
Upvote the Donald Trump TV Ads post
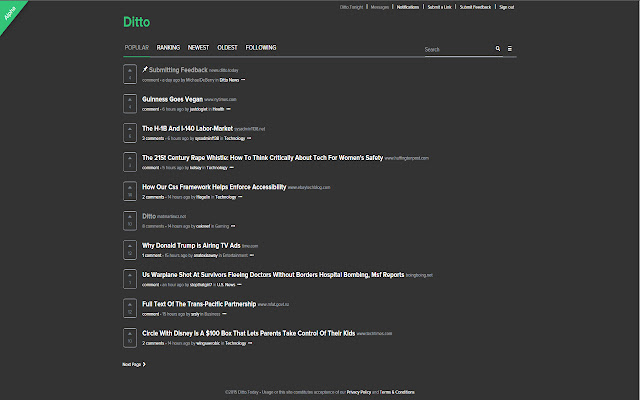(x=130, y=250)
